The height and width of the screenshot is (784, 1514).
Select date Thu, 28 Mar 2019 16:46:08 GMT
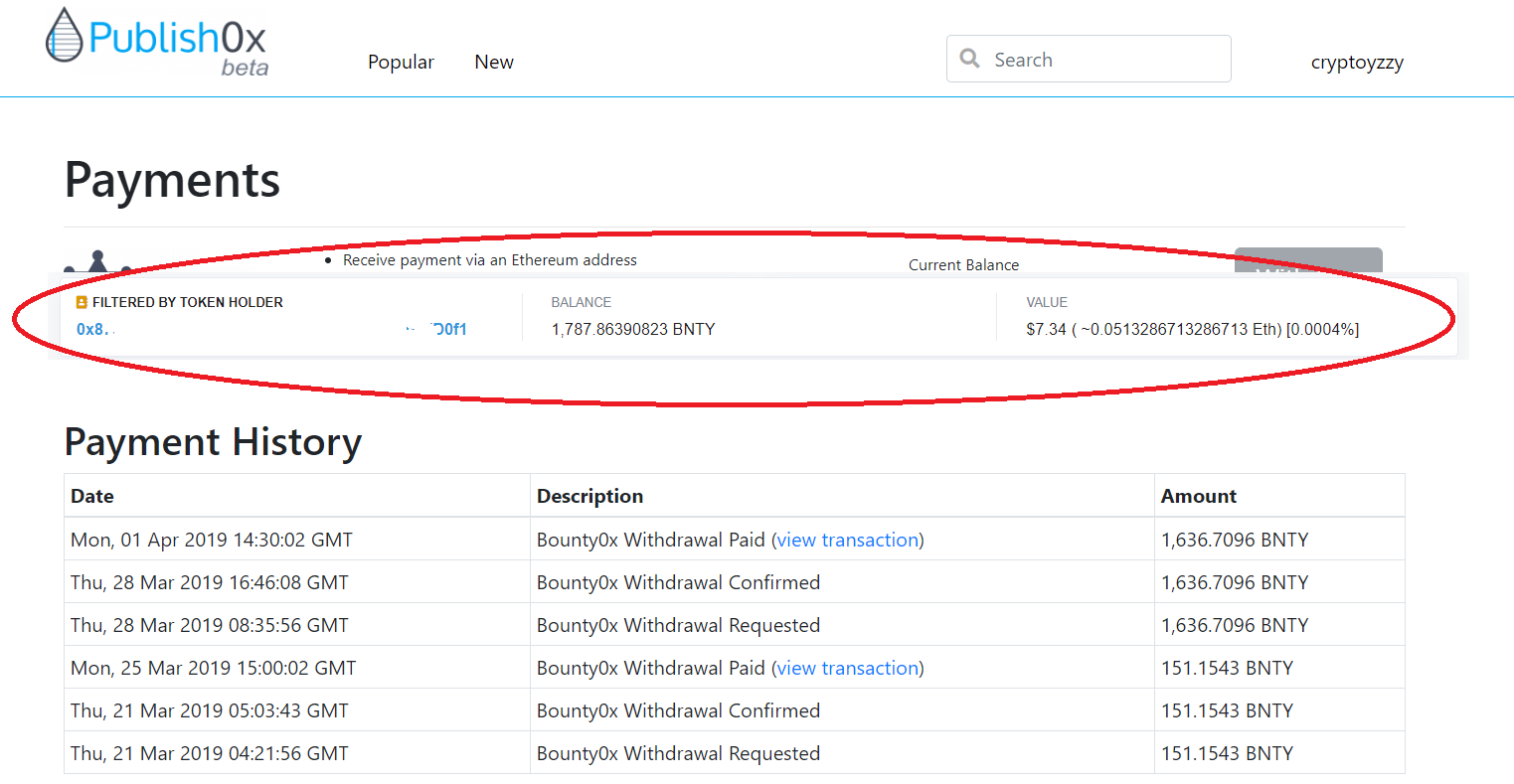click(x=210, y=582)
